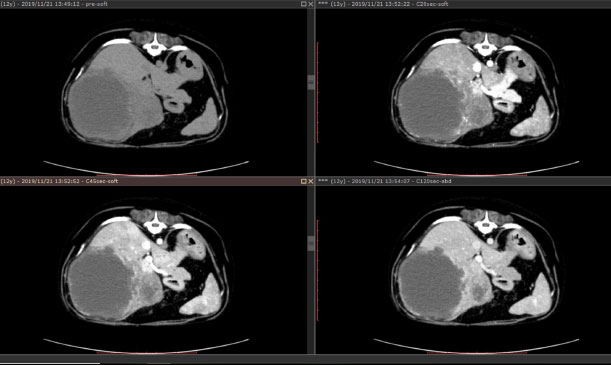This screenshot has width=611, height=365.
Task: Close the C45sec-soft series pane
Action: pos(311,181)
